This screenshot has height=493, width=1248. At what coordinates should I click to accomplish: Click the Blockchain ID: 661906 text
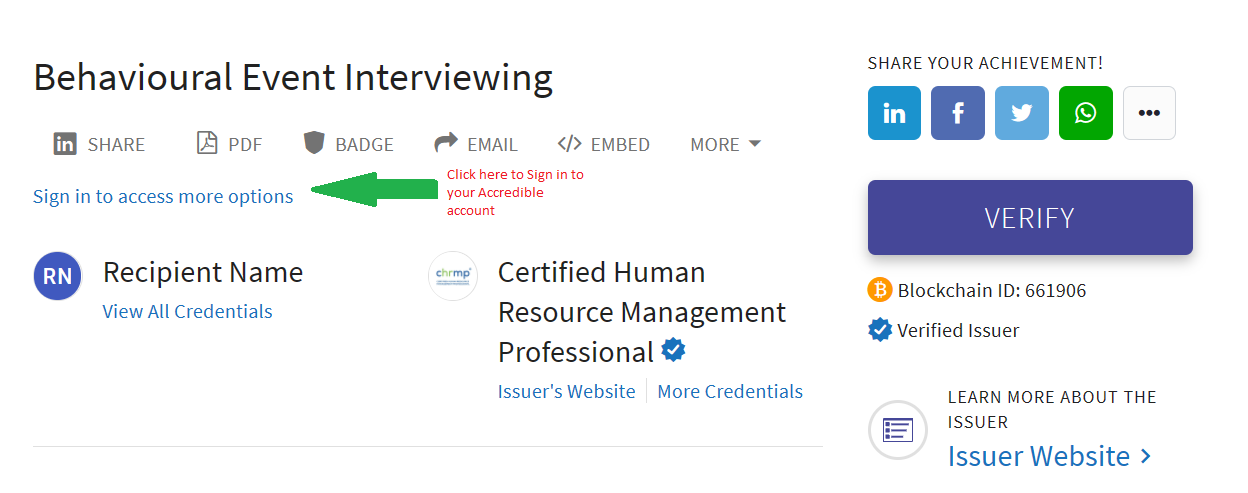coord(992,291)
